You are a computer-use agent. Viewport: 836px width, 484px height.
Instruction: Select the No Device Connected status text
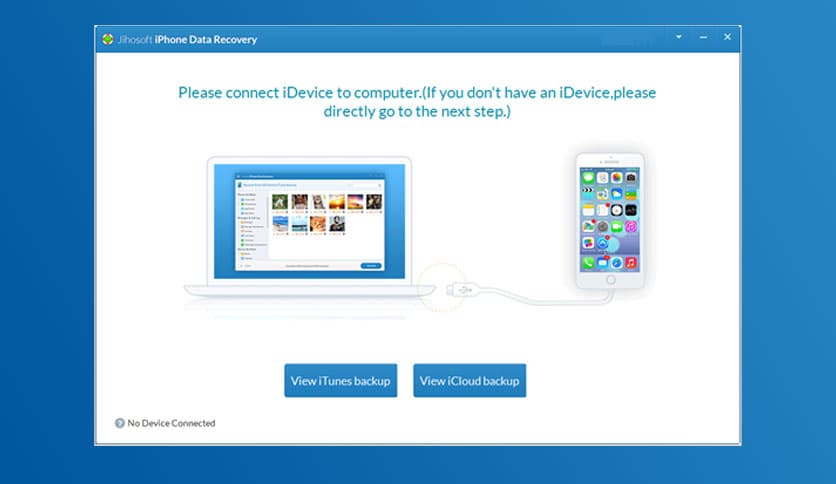point(171,423)
